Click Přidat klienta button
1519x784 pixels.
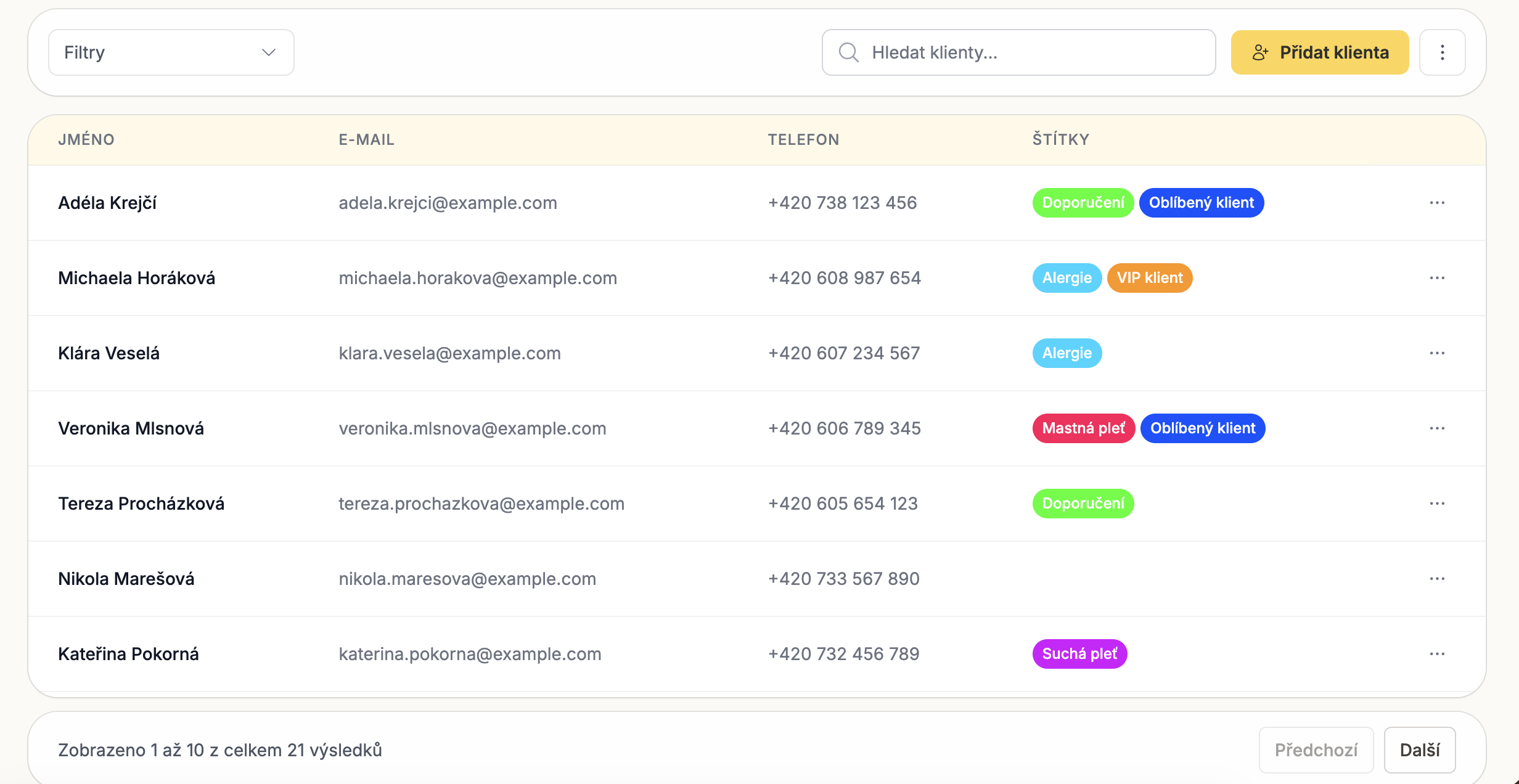click(1320, 52)
